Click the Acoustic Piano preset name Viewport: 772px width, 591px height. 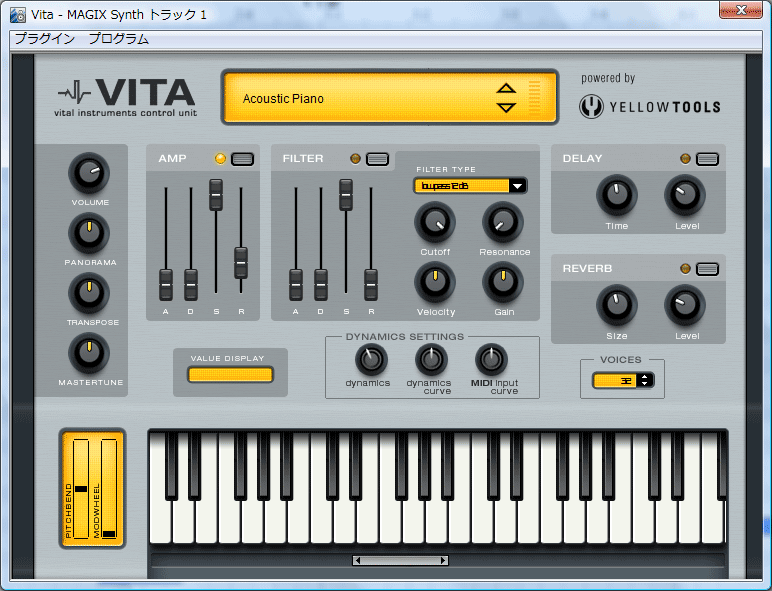point(283,99)
